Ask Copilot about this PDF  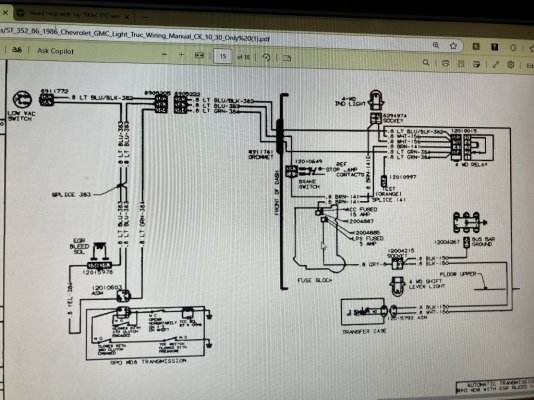pos(55,51)
